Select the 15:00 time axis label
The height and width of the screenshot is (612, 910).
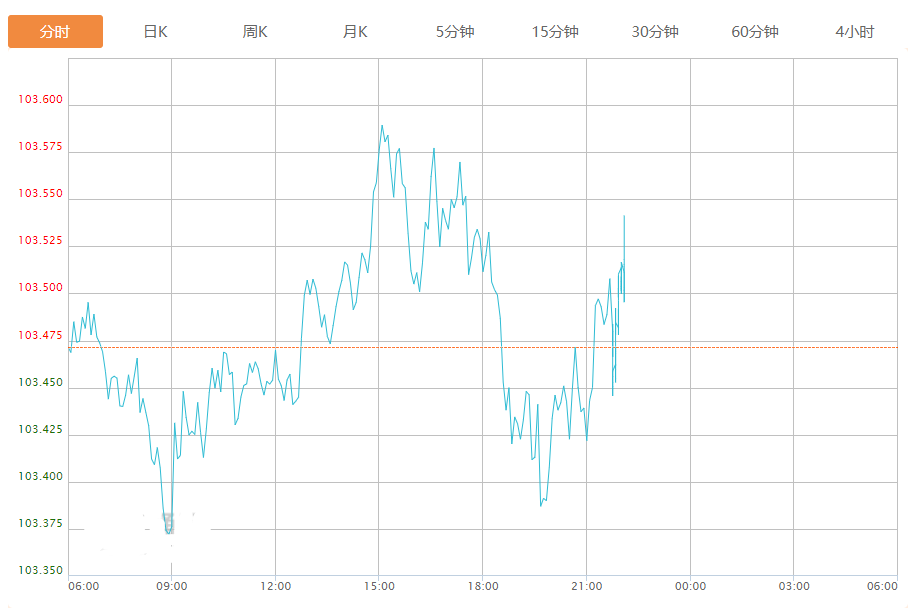click(x=379, y=586)
